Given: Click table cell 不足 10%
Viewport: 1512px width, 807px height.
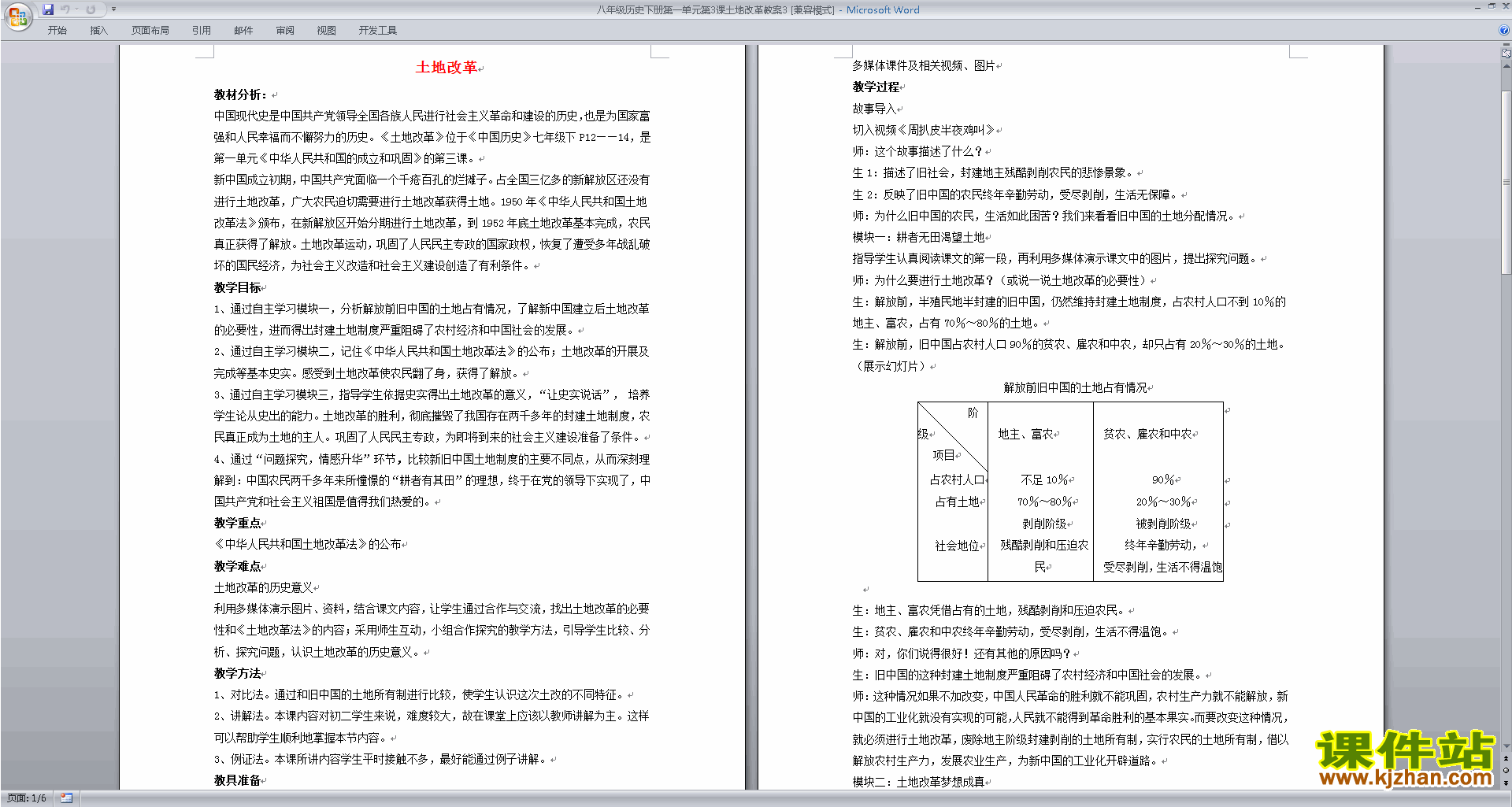Looking at the screenshot, I should (1044, 479).
